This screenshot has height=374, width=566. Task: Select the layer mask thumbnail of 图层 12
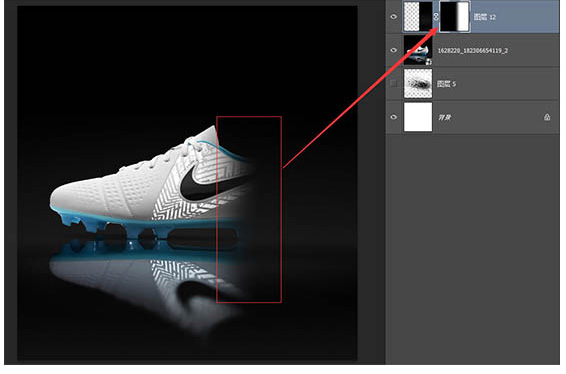pos(455,17)
